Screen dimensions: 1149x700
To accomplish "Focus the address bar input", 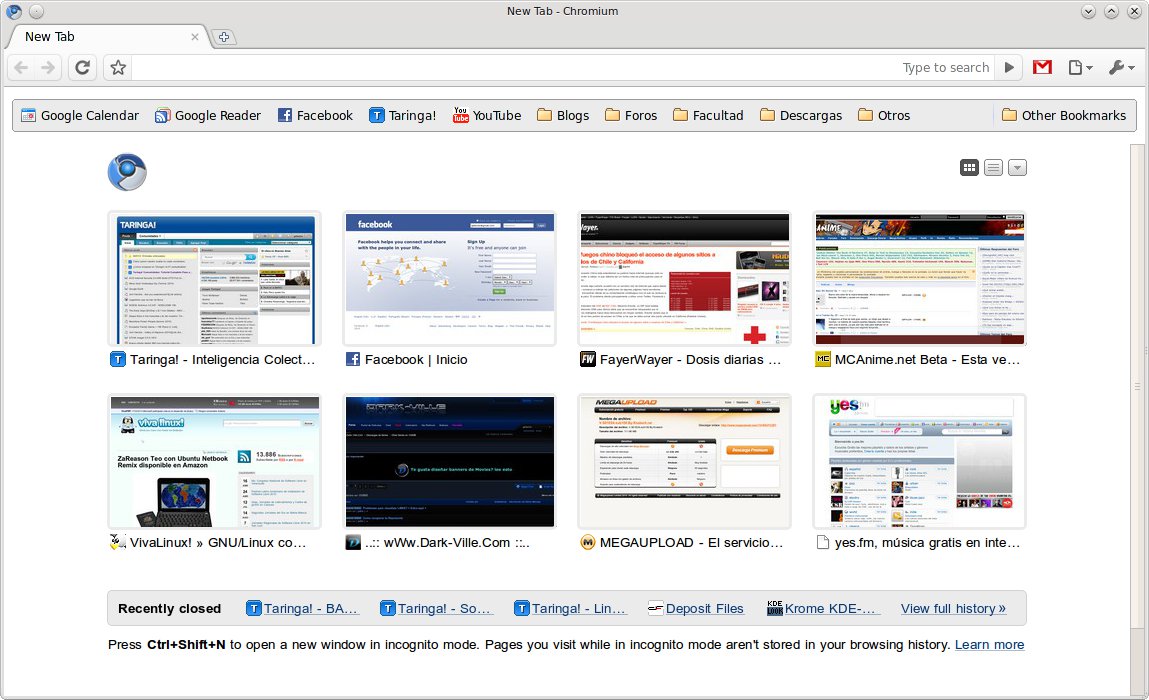I will 513,67.
